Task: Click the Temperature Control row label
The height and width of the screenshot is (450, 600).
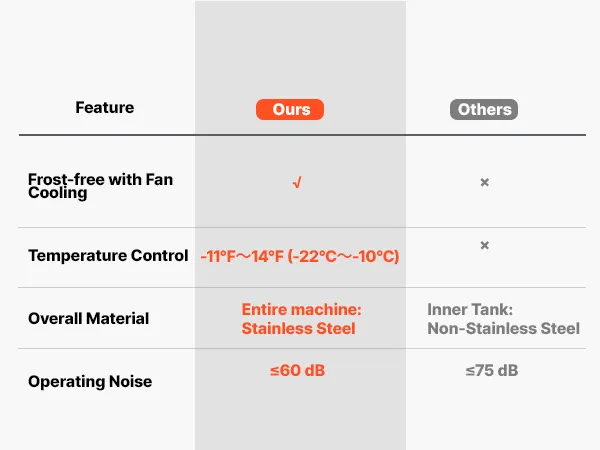Action: coord(108,256)
